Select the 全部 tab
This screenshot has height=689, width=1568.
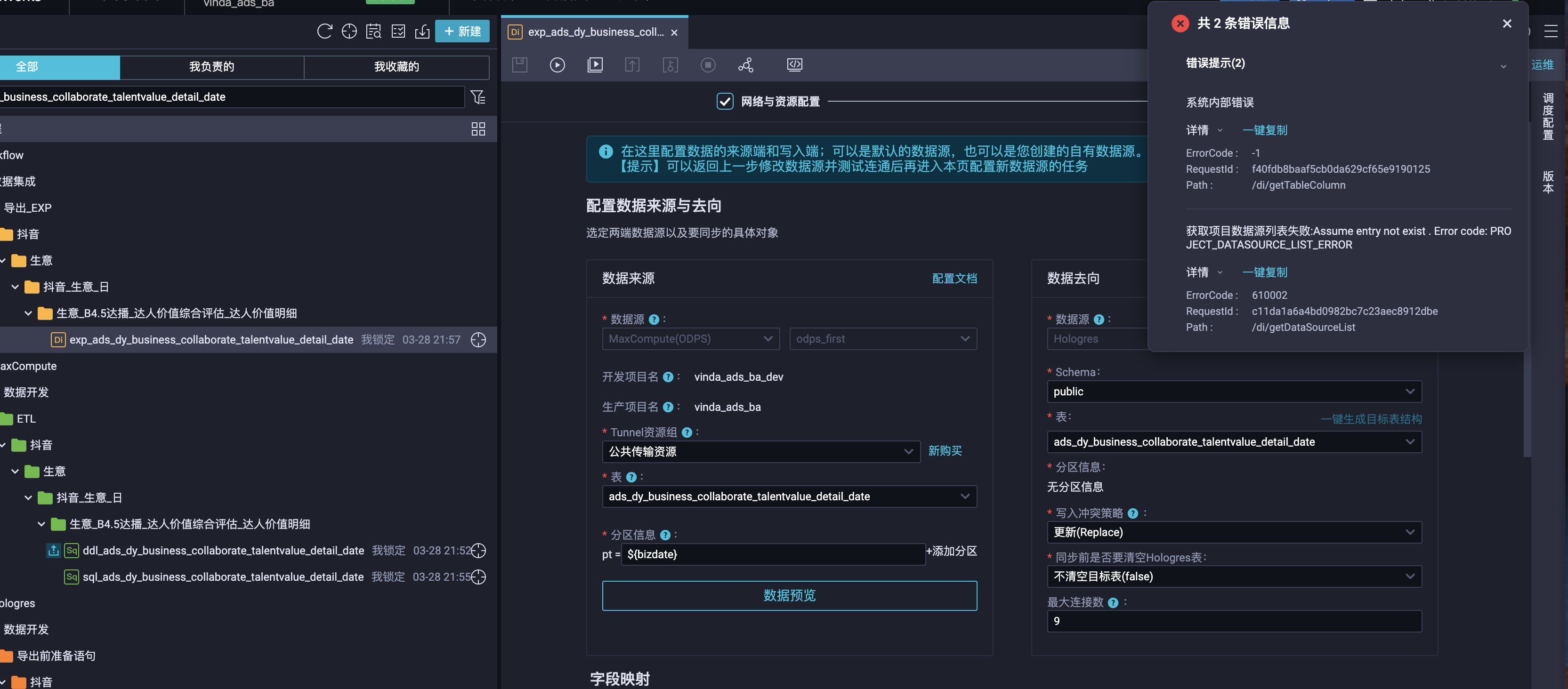[60, 67]
